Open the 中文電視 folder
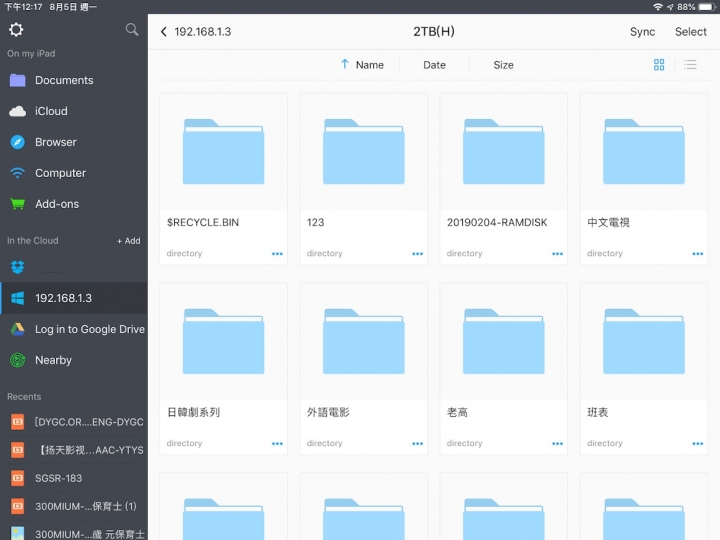Viewport: 720px width, 540px height. point(644,179)
